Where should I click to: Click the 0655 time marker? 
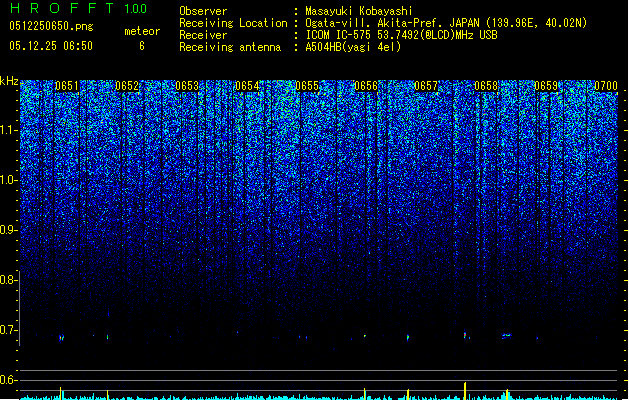[x=307, y=86]
